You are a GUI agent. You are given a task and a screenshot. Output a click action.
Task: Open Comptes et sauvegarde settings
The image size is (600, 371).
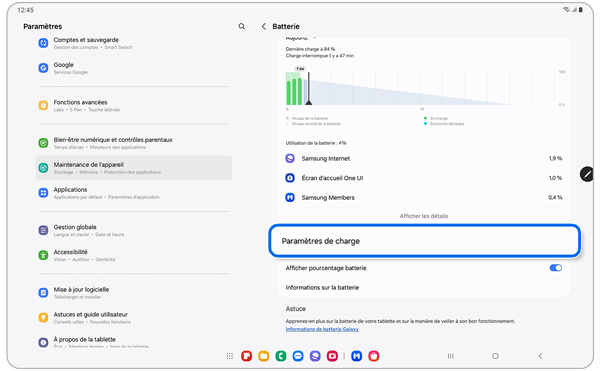pos(134,43)
